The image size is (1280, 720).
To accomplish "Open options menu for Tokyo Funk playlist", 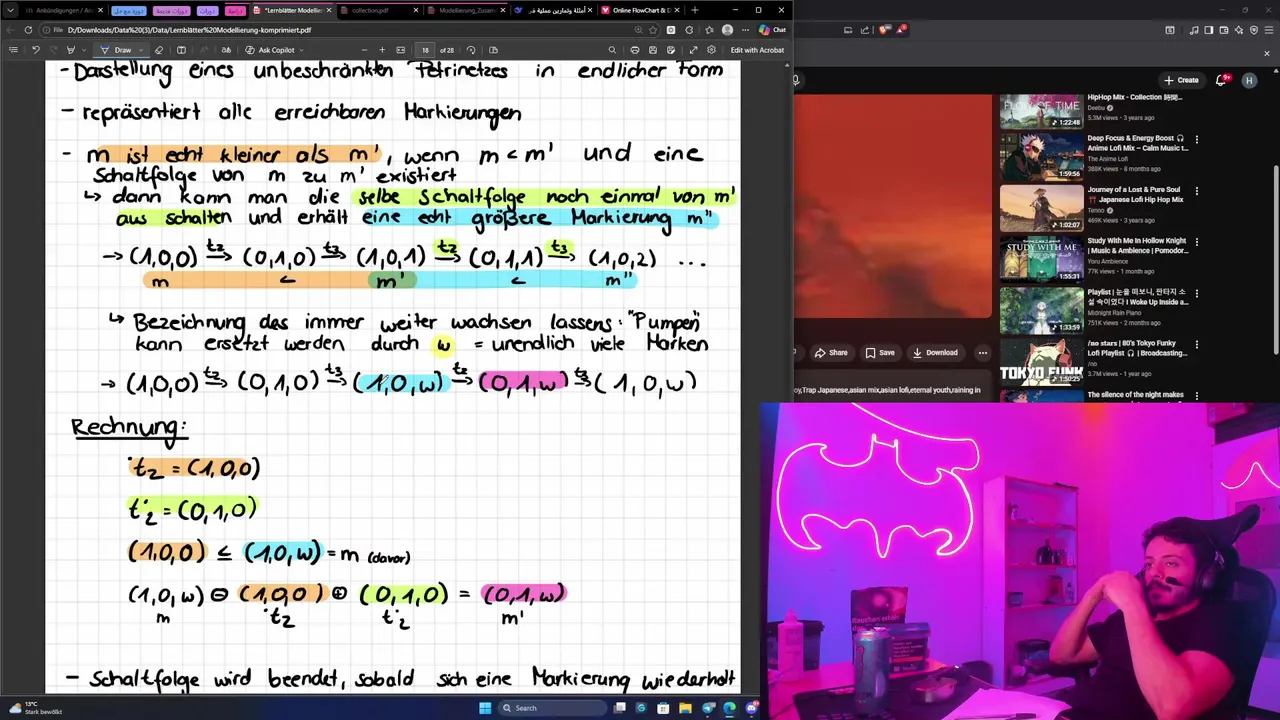I will (x=1196, y=344).
